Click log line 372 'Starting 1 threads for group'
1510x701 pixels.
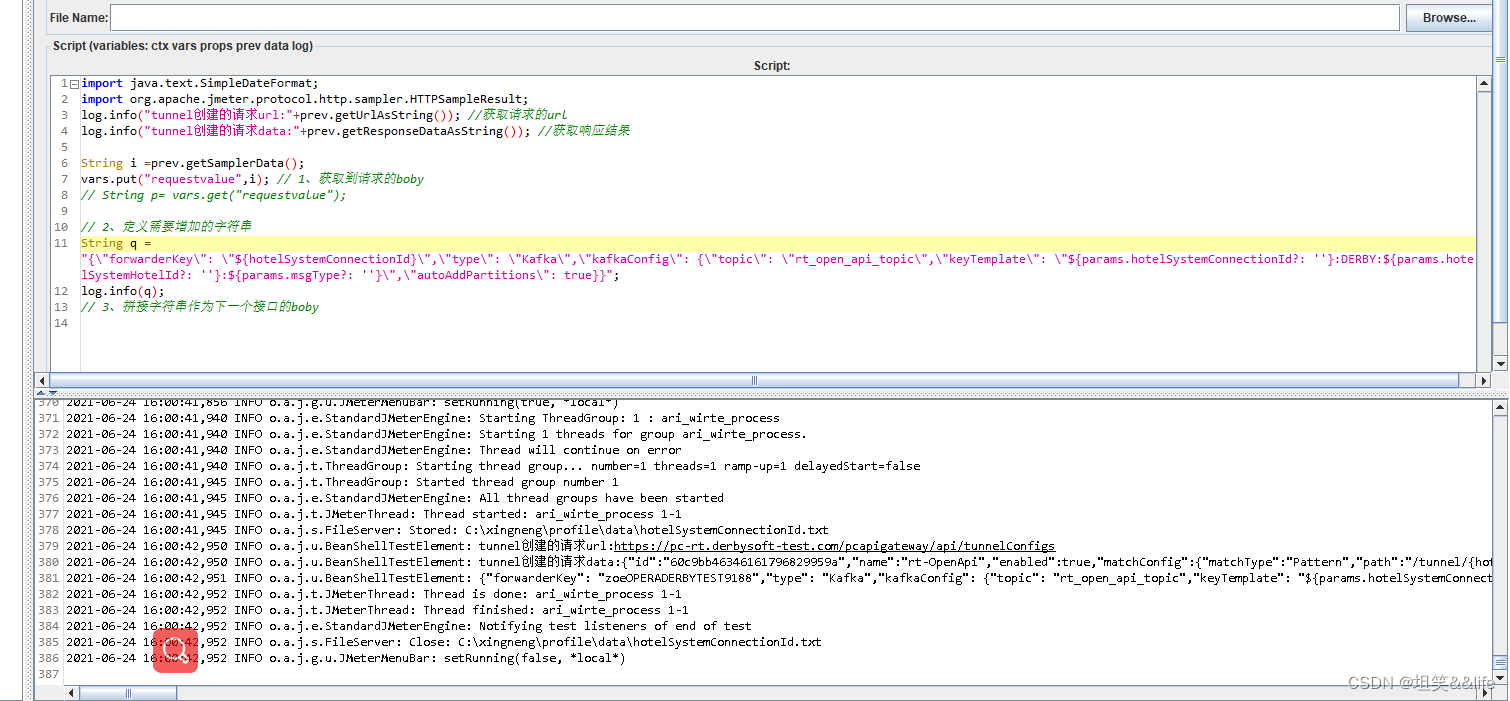pyautogui.click(x=436, y=434)
